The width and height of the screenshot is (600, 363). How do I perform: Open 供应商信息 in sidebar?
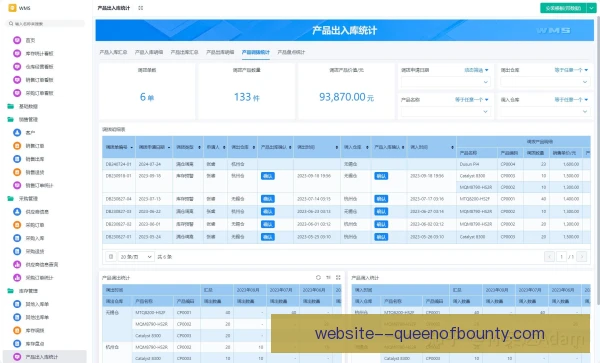(x=37, y=212)
